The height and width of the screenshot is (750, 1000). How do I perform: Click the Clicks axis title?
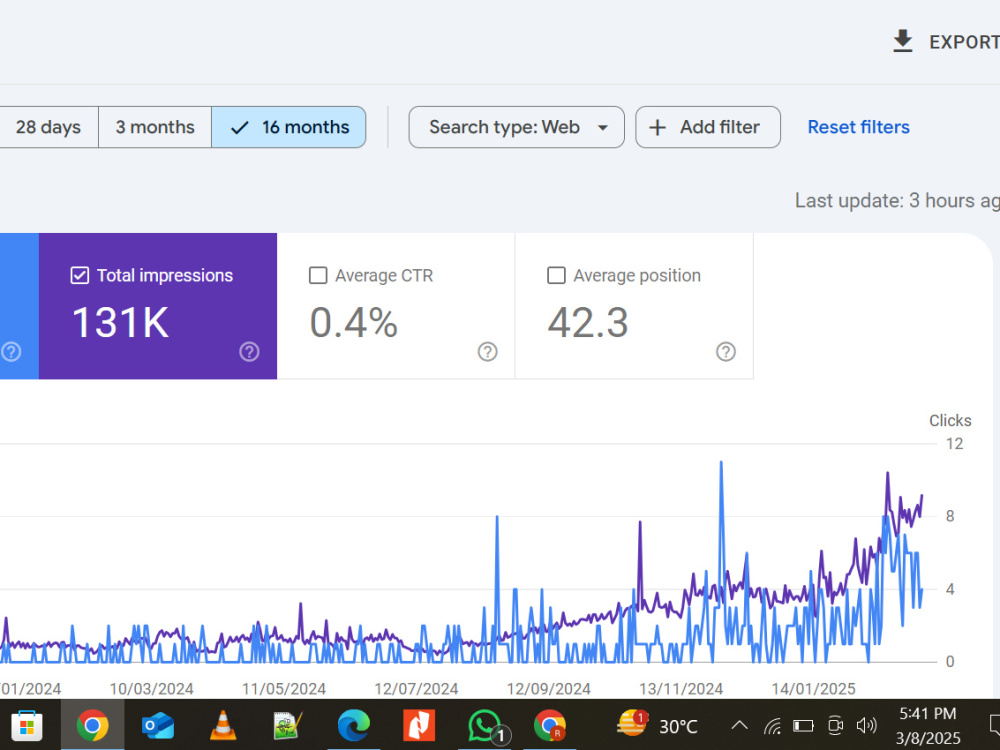click(950, 420)
